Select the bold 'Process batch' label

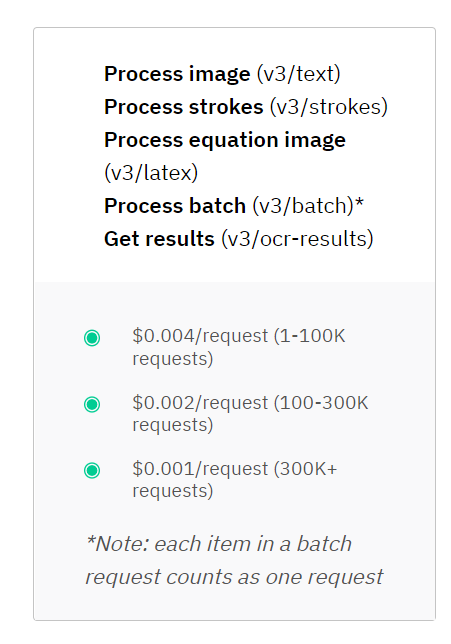175,206
